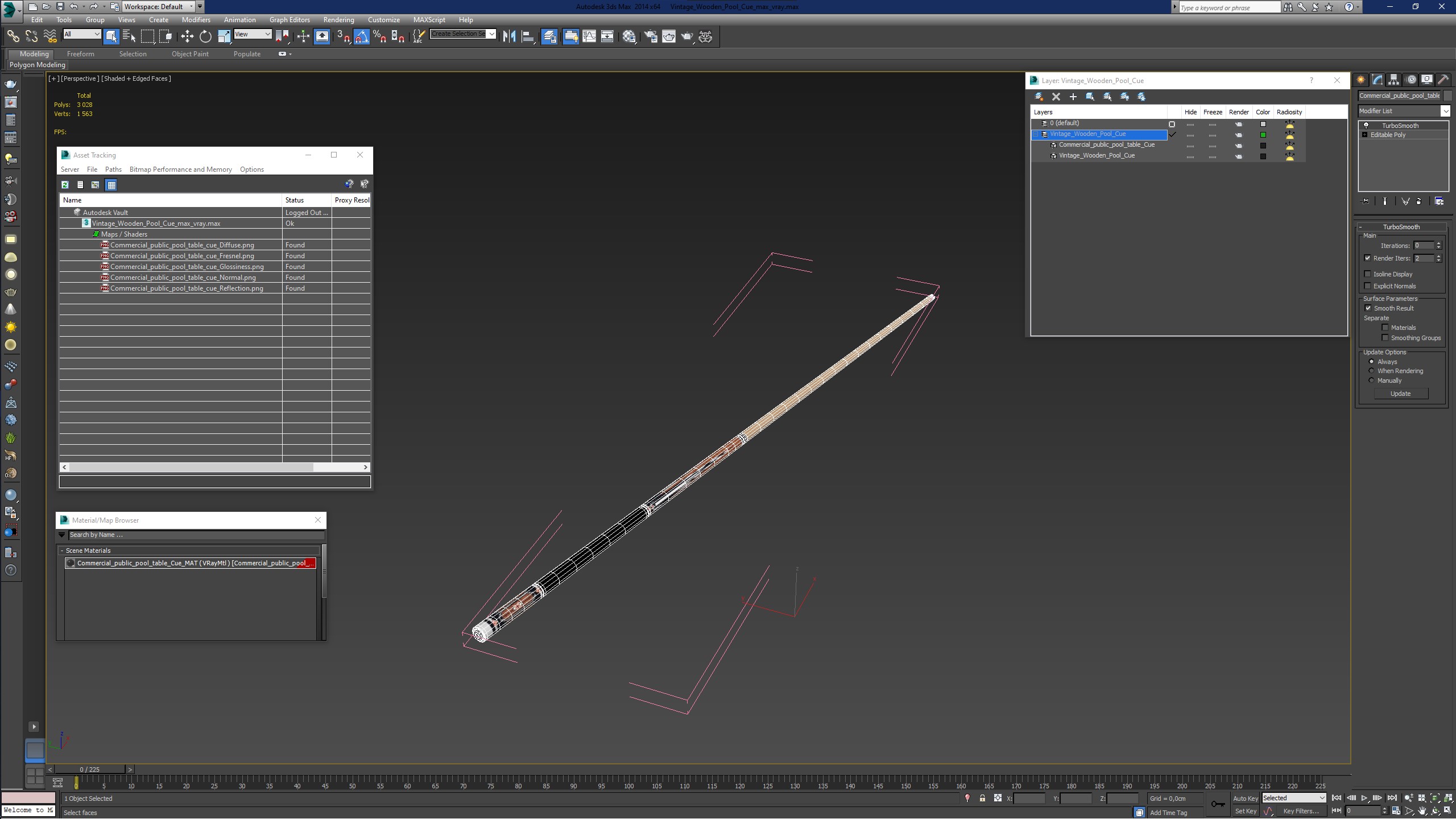Select the Rotate tool in toolbar
Image resolution: width=1456 pixels, height=819 pixels.
[205, 36]
